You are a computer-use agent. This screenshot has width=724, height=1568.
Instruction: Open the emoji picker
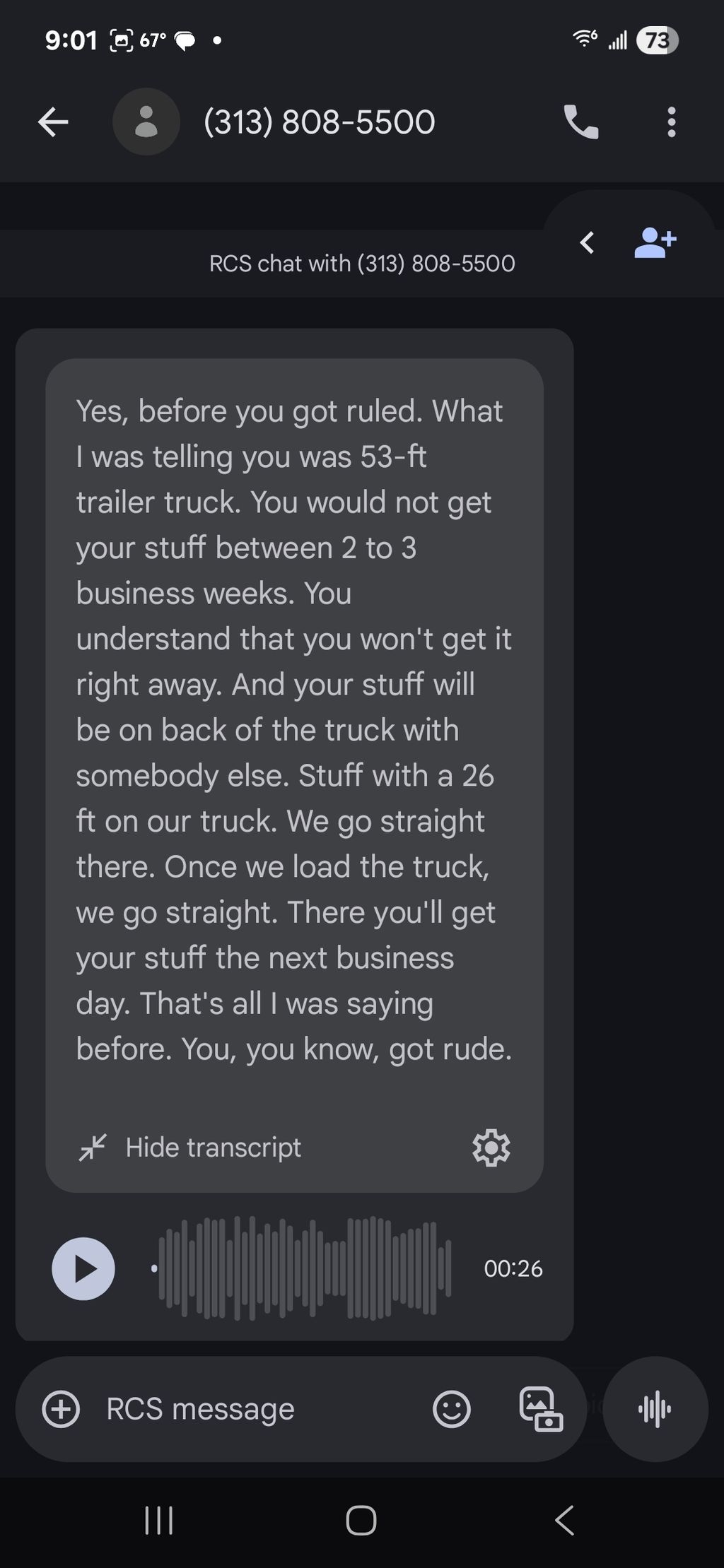(x=451, y=1410)
